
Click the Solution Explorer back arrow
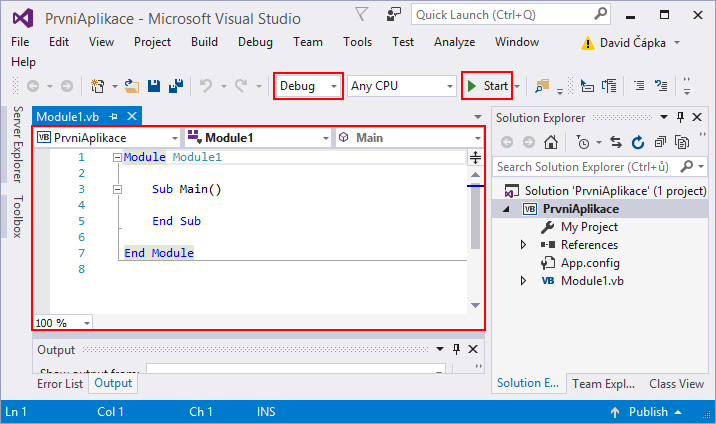point(507,142)
